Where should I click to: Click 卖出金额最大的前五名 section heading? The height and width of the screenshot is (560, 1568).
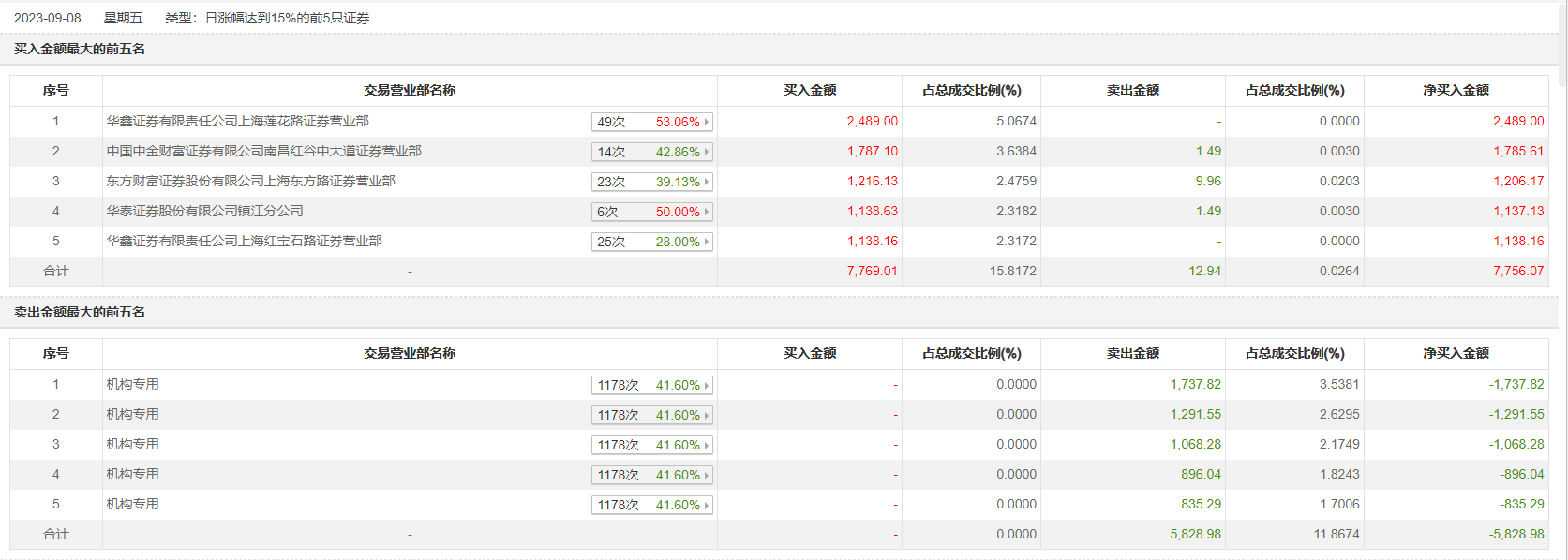click(x=80, y=312)
